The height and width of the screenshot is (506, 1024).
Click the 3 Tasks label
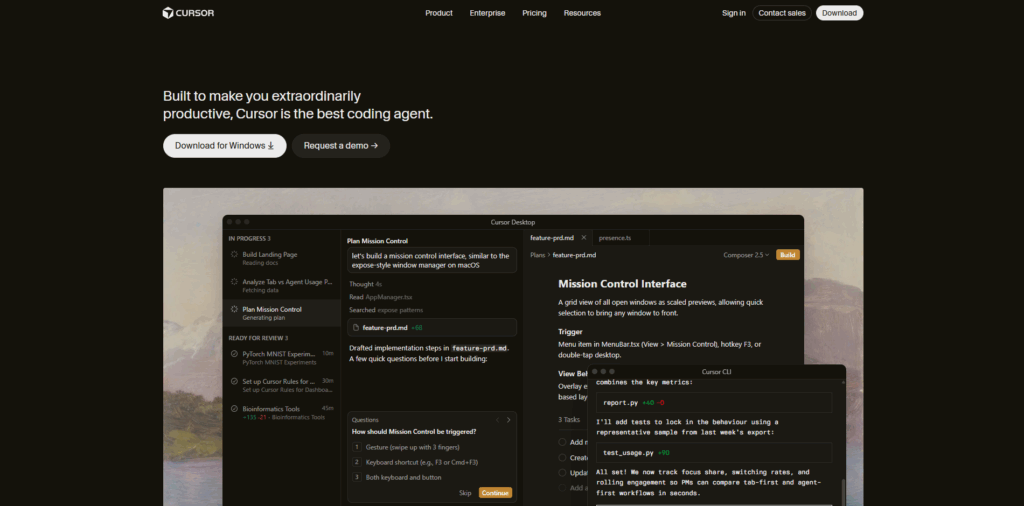pos(569,420)
